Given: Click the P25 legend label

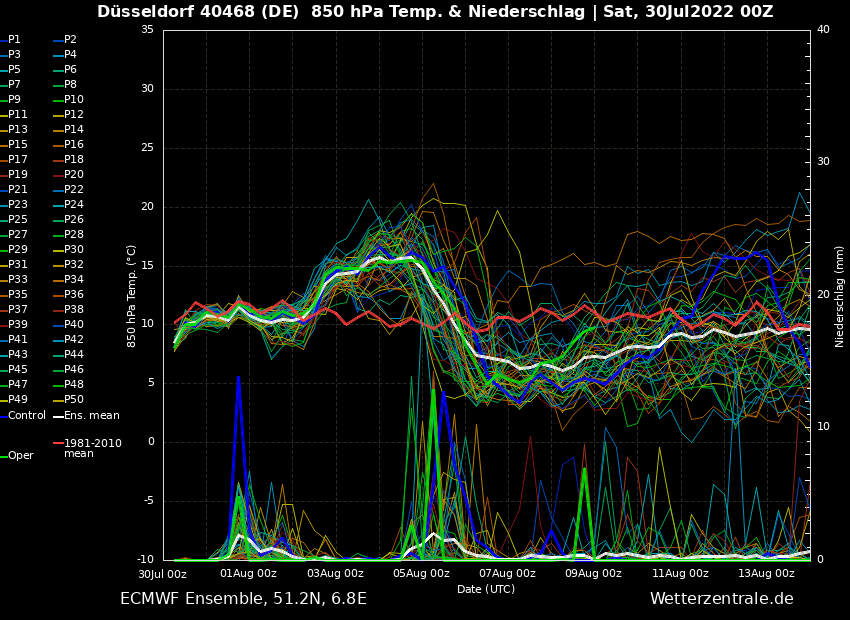Looking at the screenshot, I should [x=18, y=220].
